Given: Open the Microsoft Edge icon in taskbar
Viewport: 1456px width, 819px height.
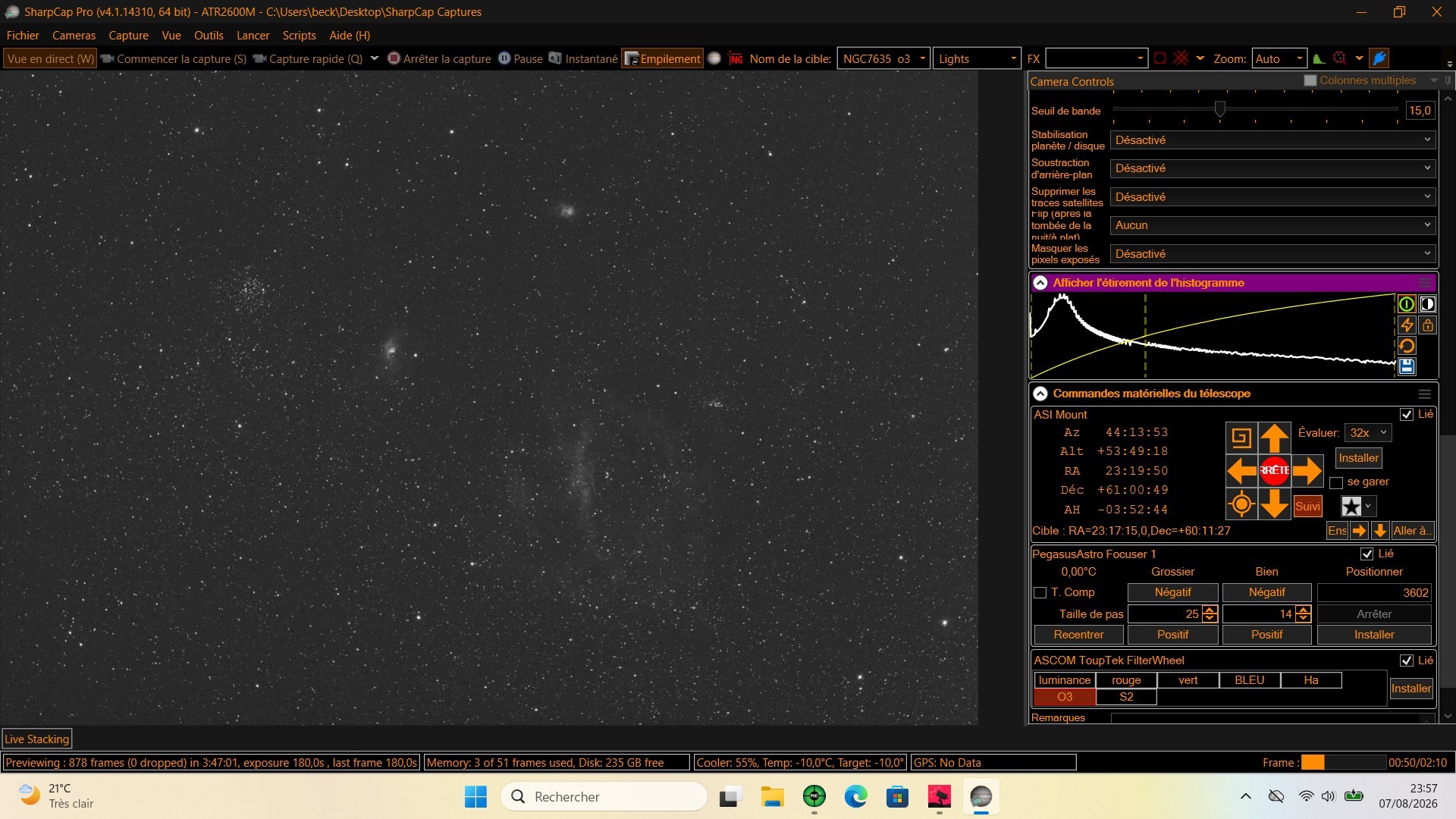Looking at the screenshot, I should click(856, 796).
